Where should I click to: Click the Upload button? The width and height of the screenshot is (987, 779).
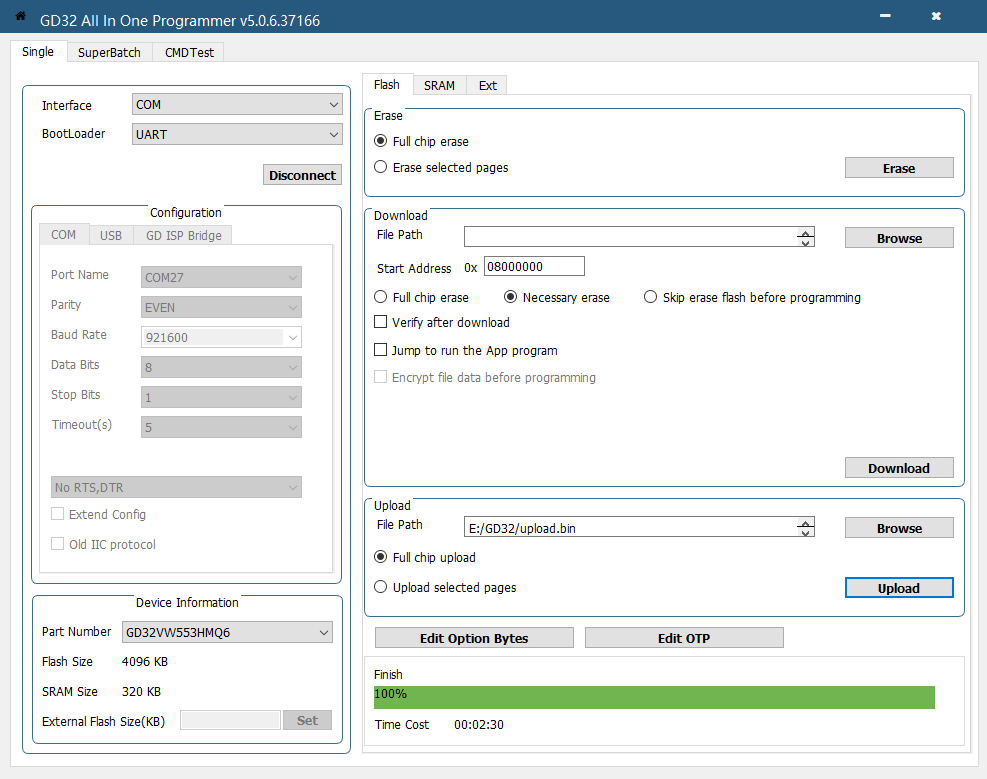tap(899, 588)
